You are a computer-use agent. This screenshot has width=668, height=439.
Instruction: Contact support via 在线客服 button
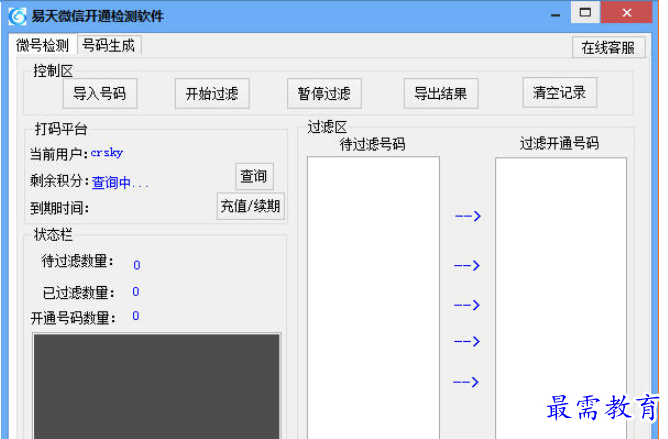[608, 47]
